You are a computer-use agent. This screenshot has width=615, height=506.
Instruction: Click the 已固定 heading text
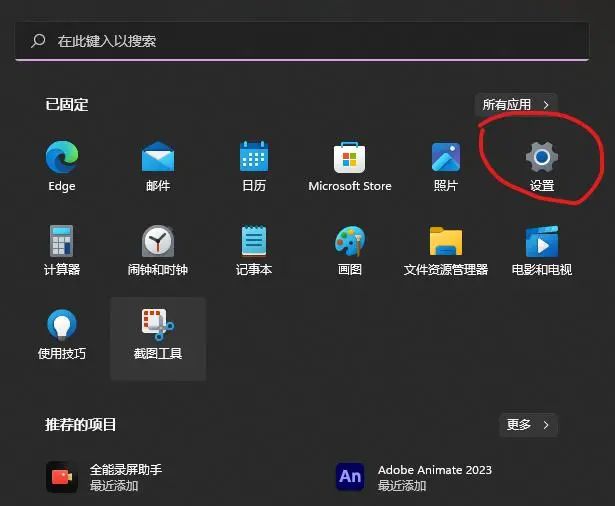pos(67,105)
